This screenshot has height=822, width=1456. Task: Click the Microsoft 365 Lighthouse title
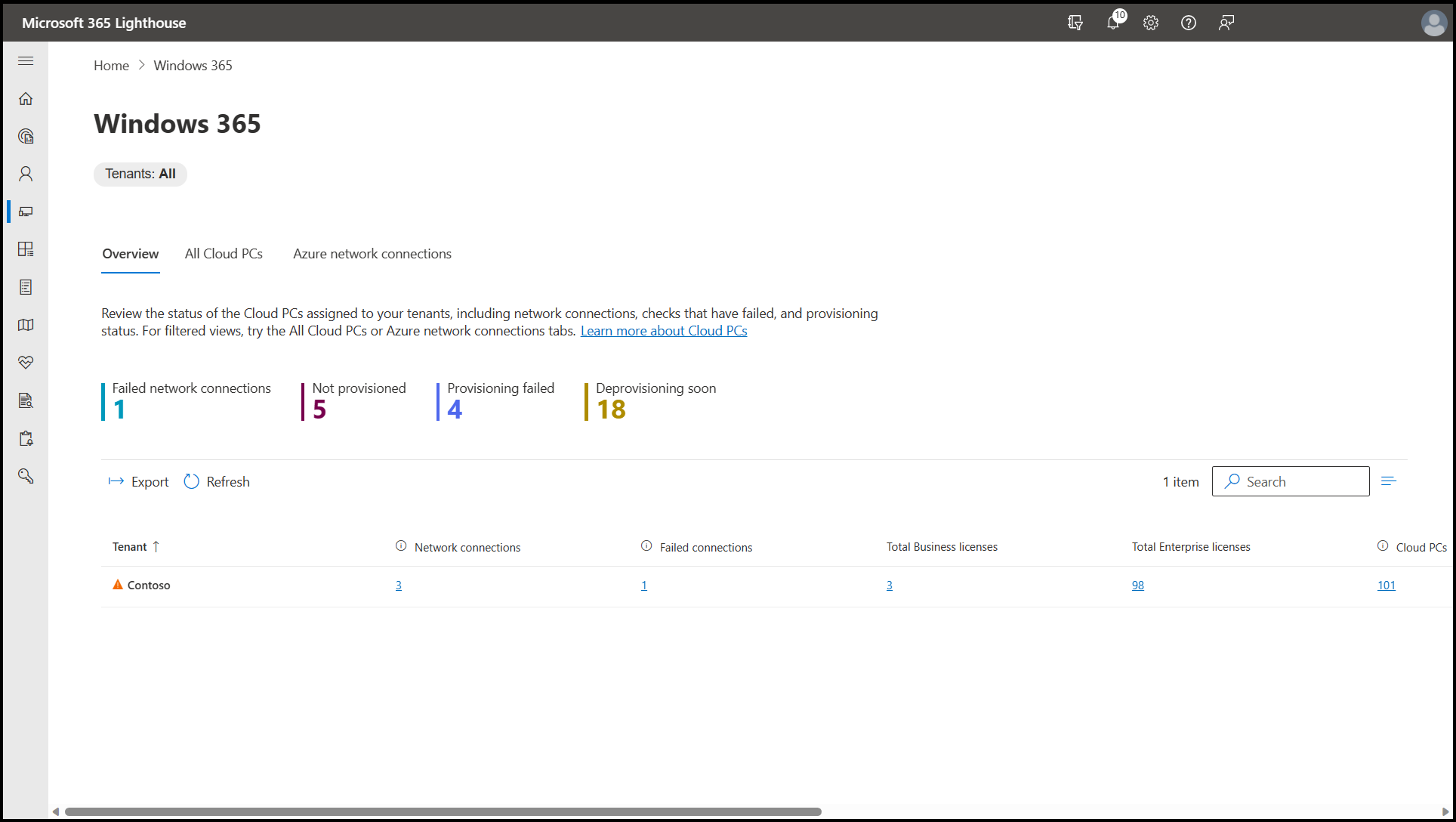tap(104, 23)
